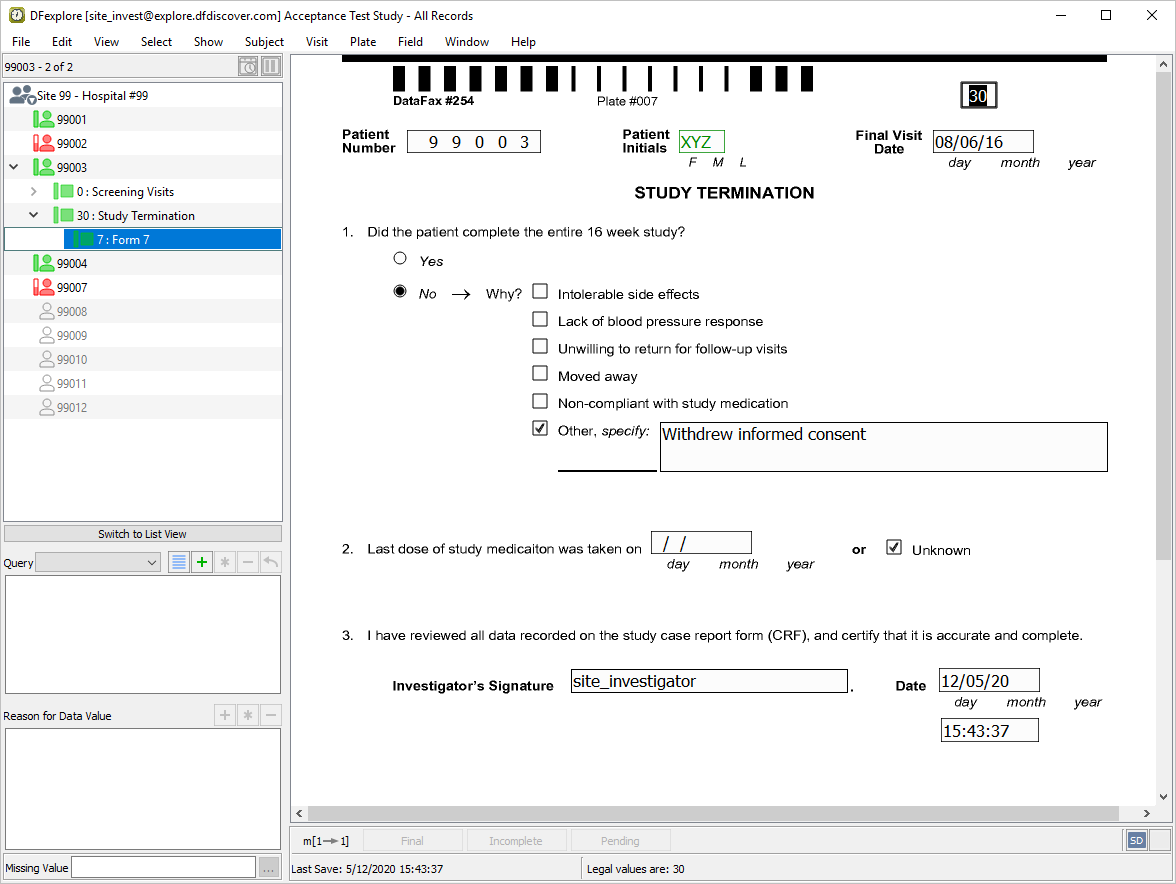Select subject 99004 in the tree
The width and height of the screenshot is (1176, 884).
[71, 264]
